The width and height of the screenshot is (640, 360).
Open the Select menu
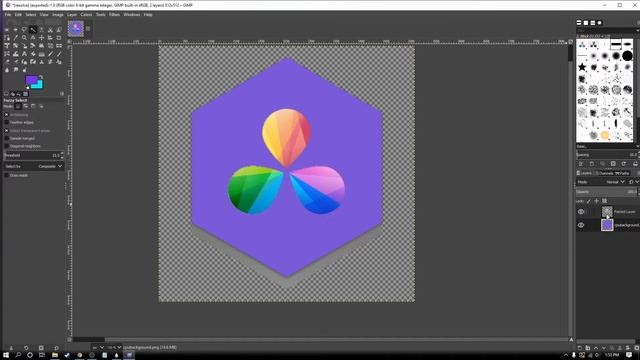[x=31, y=15]
